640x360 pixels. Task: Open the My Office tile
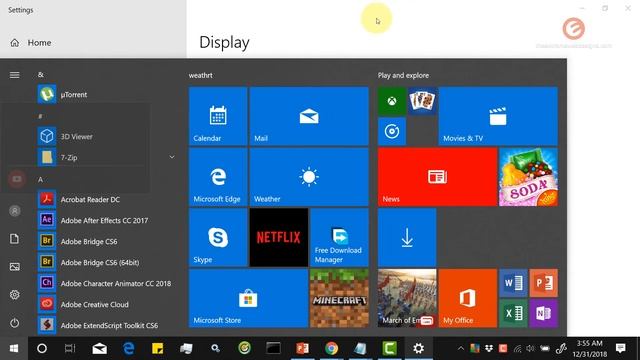(468, 298)
